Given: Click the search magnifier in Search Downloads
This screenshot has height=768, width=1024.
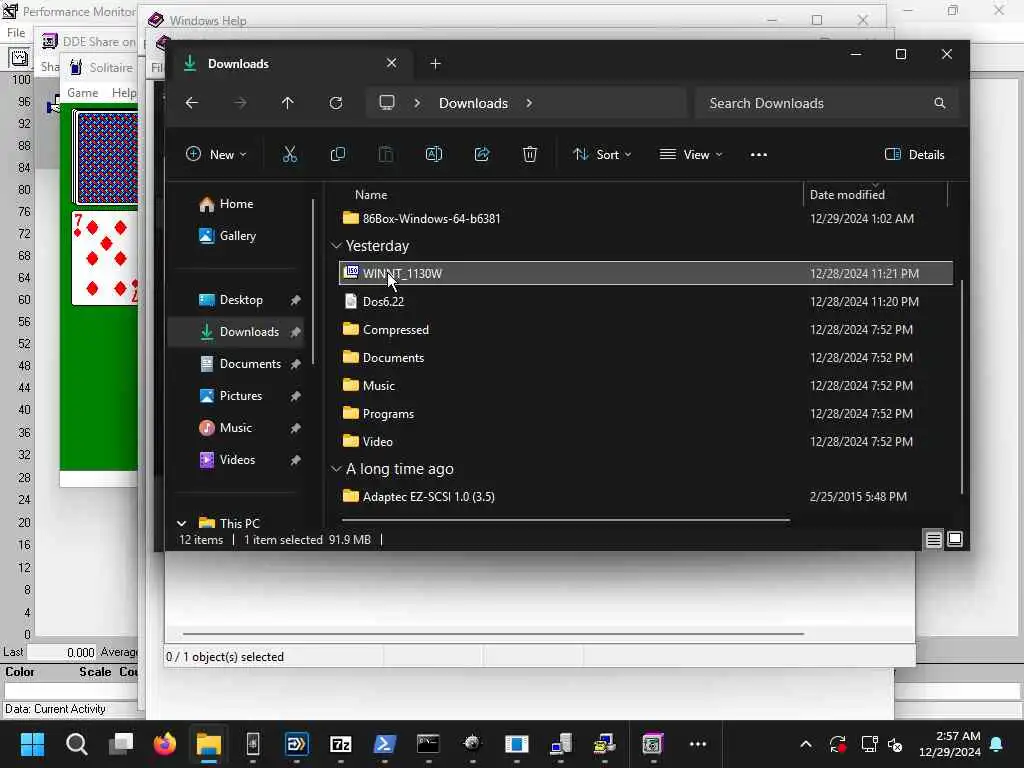Looking at the screenshot, I should coord(940,103).
